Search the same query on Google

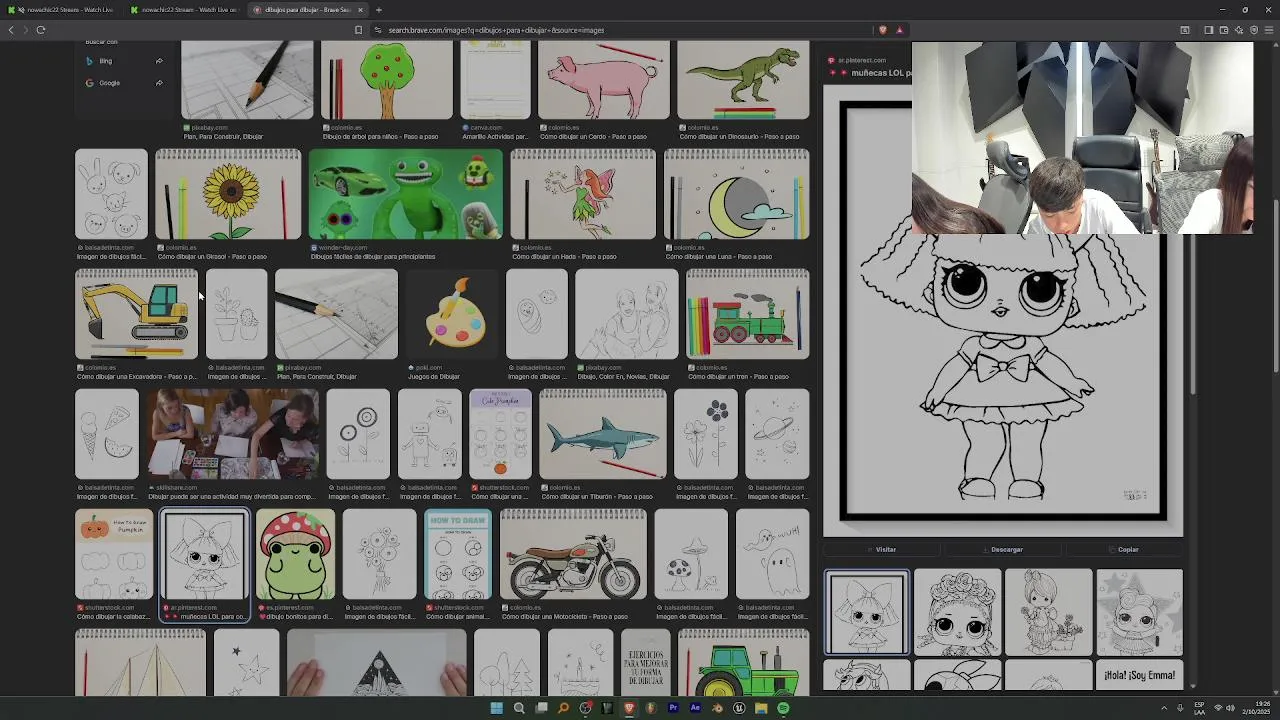tap(109, 83)
